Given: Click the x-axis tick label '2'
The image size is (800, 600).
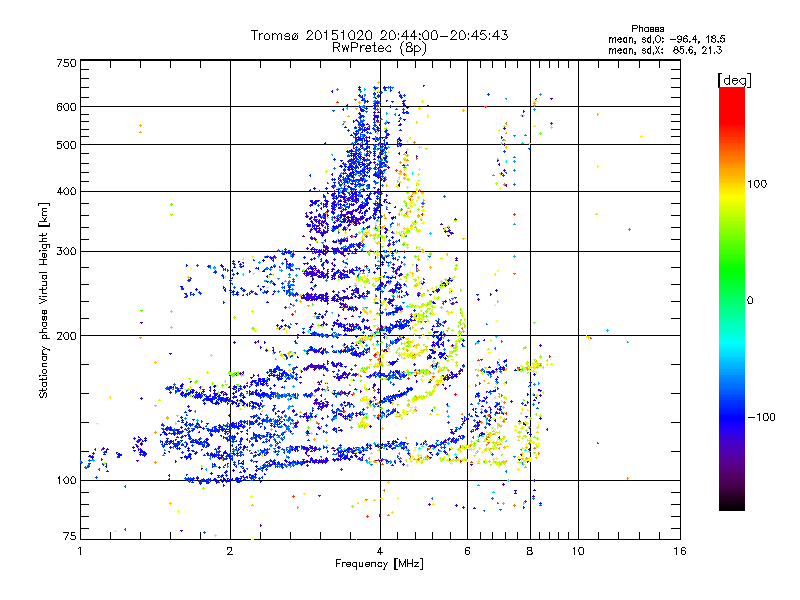Looking at the screenshot, I should click(x=230, y=551).
